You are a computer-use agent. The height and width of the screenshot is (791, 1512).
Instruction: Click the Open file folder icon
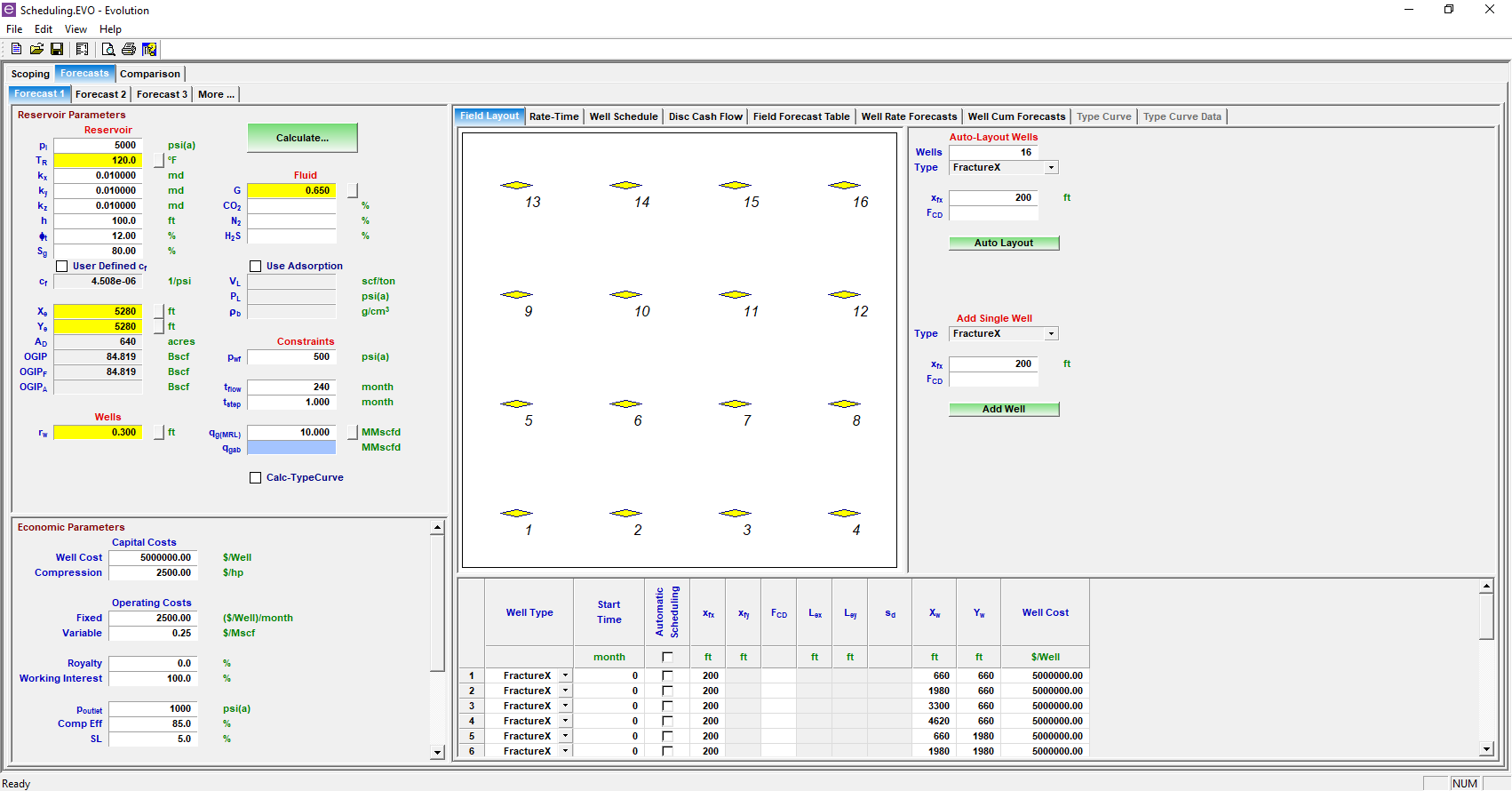(x=36, y=49)
